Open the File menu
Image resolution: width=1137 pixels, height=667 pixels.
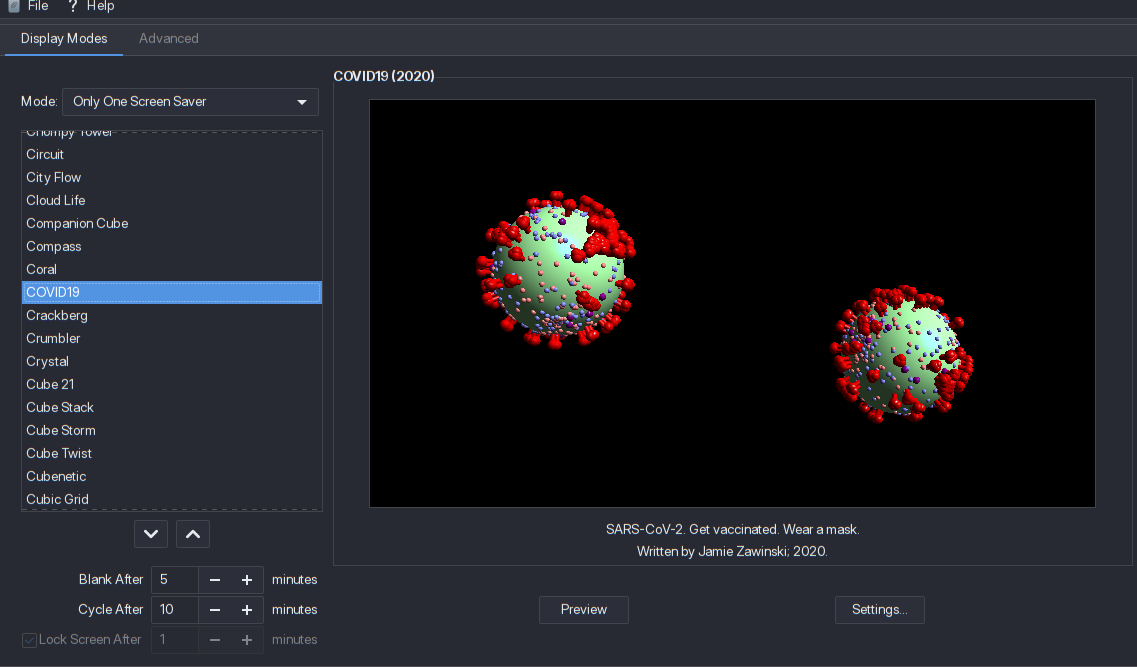(38, 6)
